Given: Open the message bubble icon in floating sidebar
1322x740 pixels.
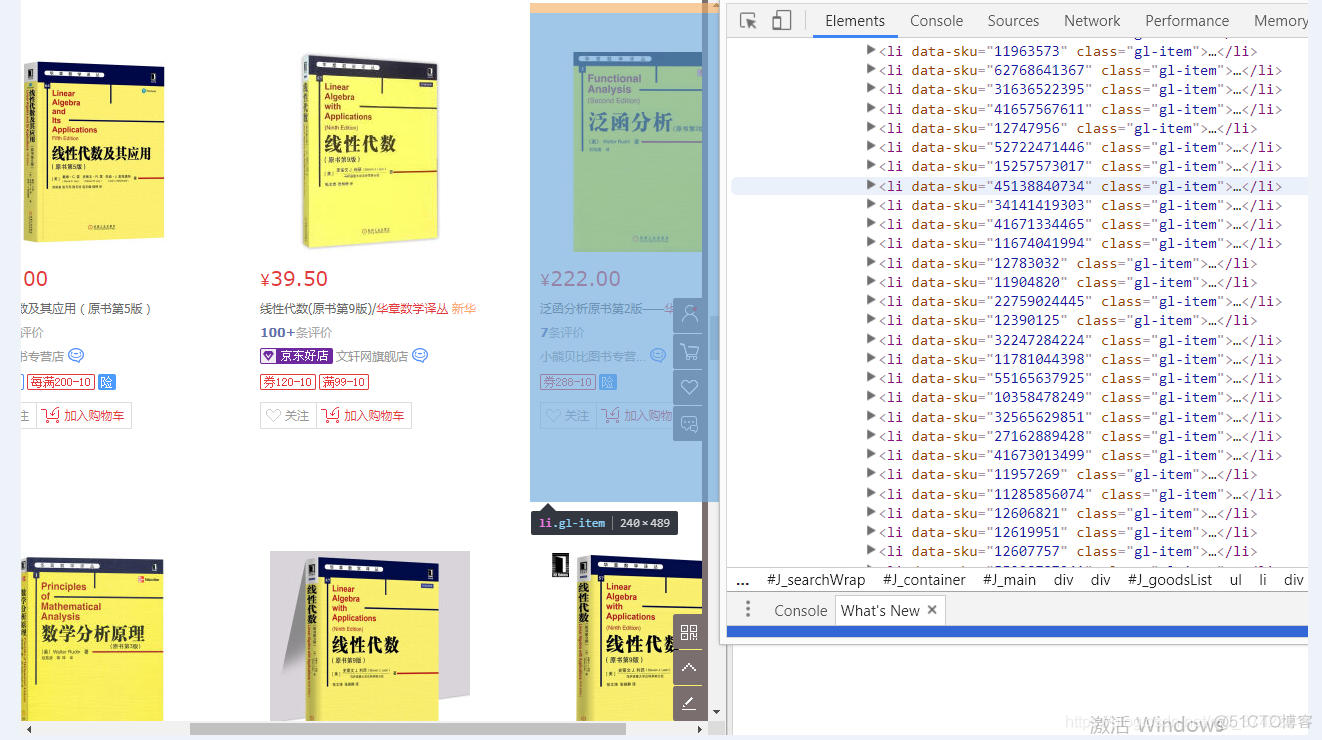Looking at the screenshot, I should 689,424.
